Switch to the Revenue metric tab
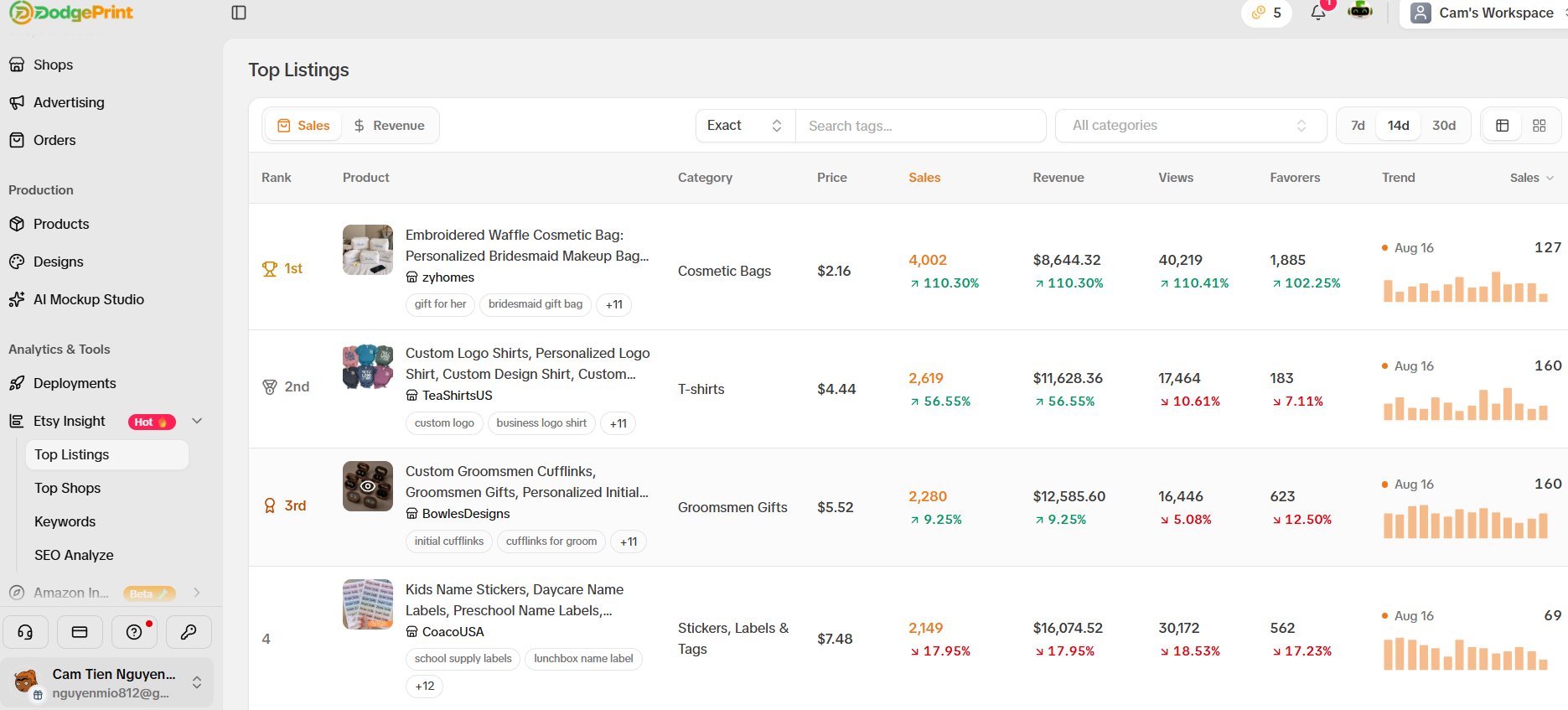The height and width of the screenshot is (710, 1568). click(389, 126)
